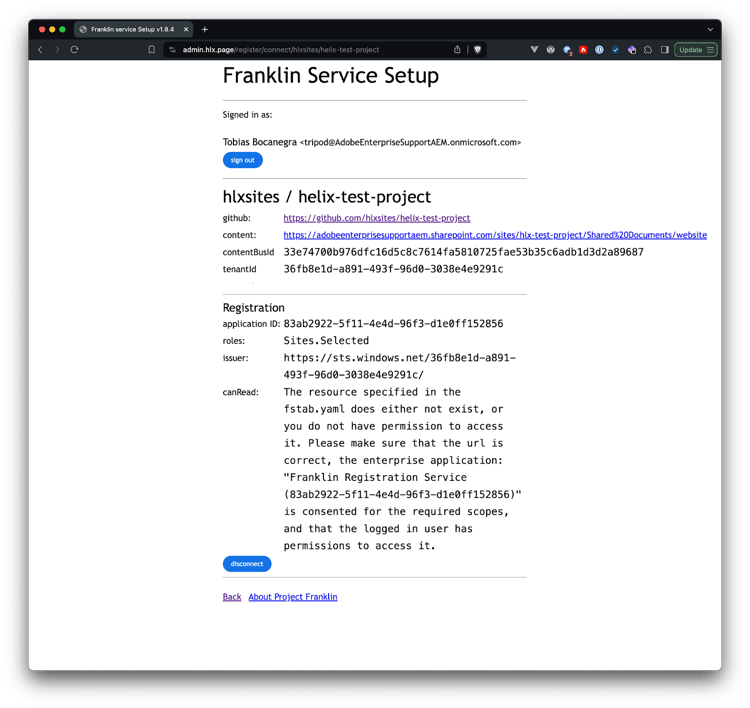Click the sign out button
Image resolution: width=750 pixels, height=708 pixels.
click(243, 160)
